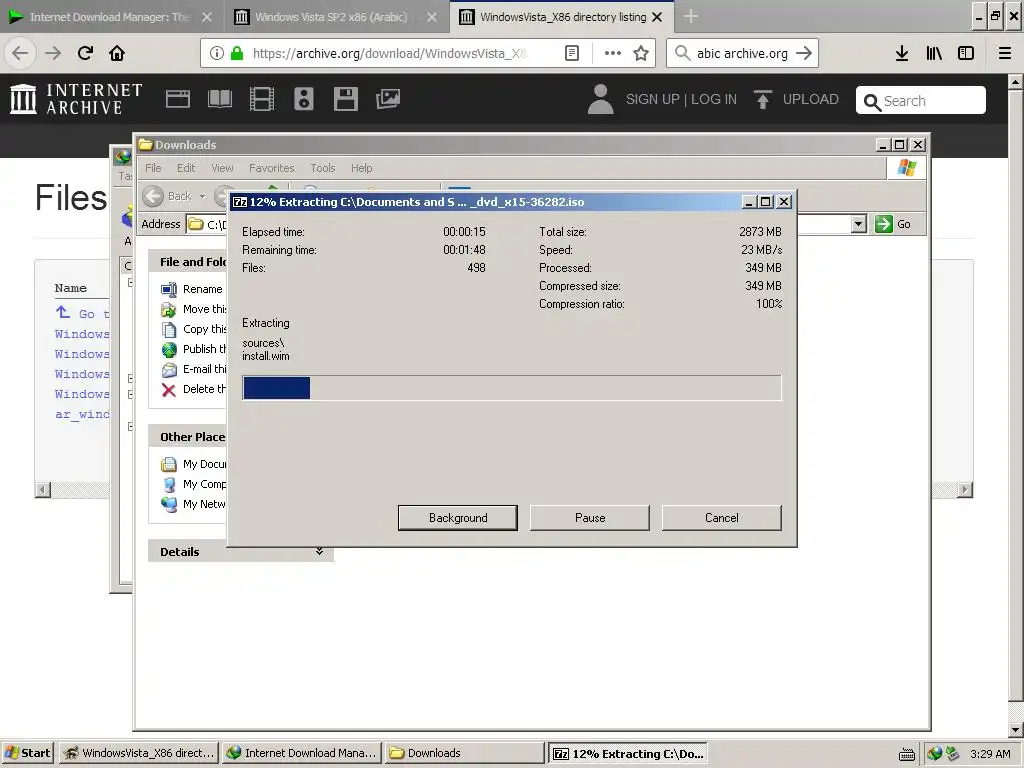Toggle reader view icon in address bar

pyautogui.click(x=571, y=53)
